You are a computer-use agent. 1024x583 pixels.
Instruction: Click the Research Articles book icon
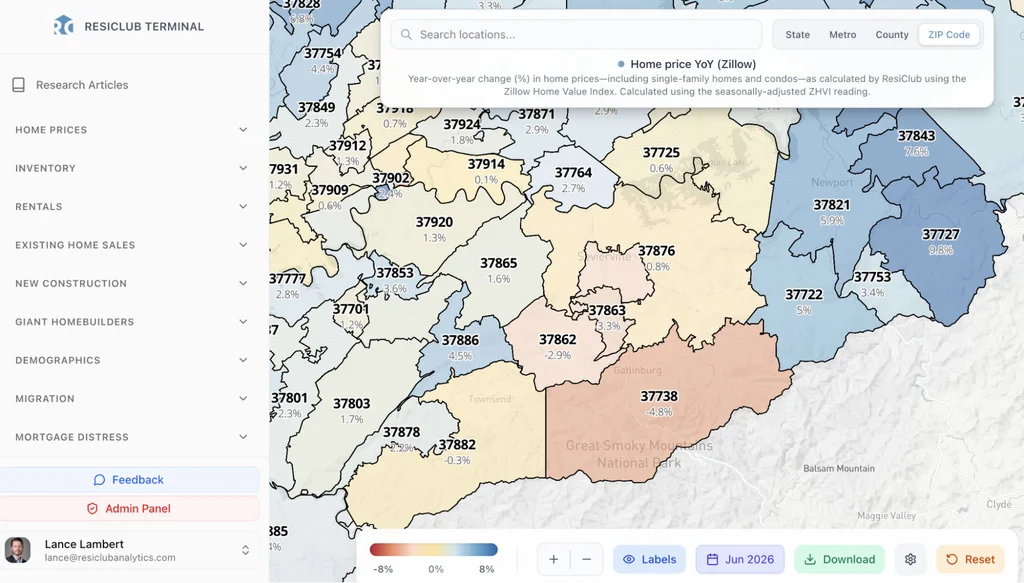[x=18, y=85]
